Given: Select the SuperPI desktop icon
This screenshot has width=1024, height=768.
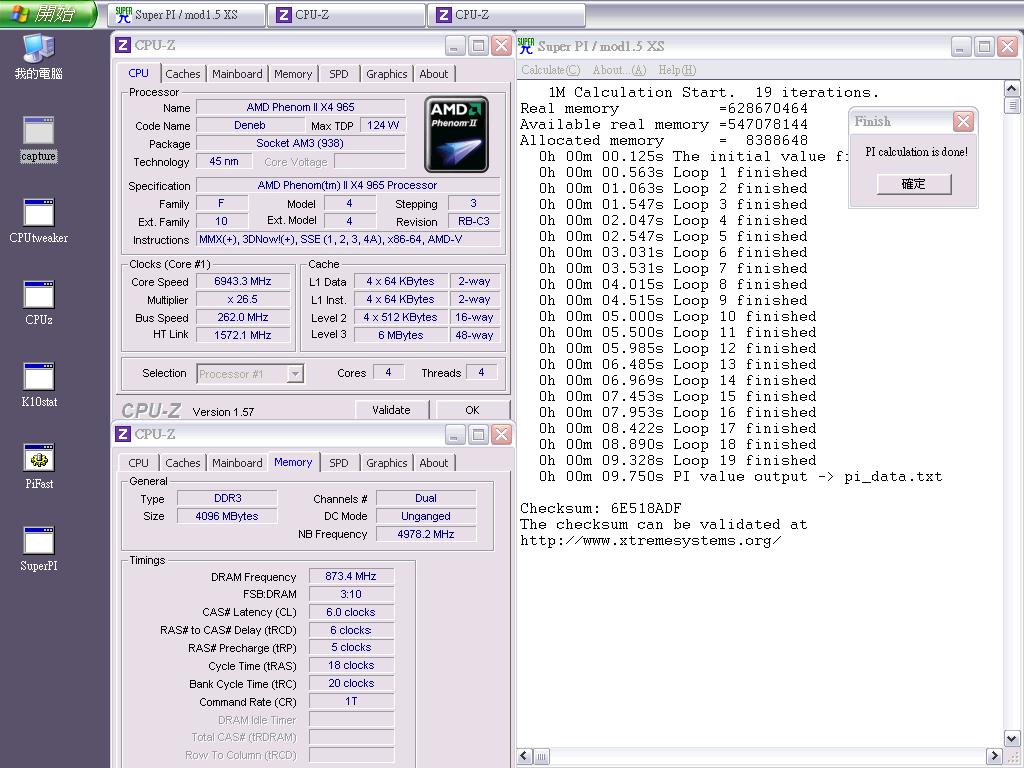Looking at the screenshot, I should pyautogui.click(x=39, y=549).
